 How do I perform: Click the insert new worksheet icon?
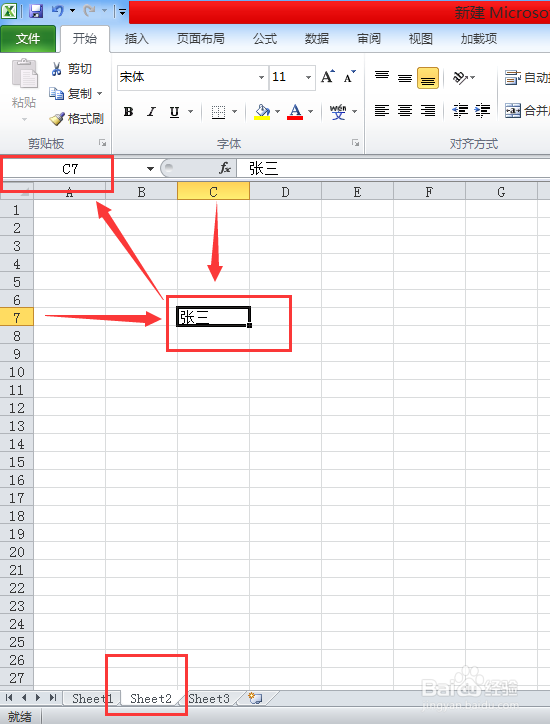tap(255, 698)
